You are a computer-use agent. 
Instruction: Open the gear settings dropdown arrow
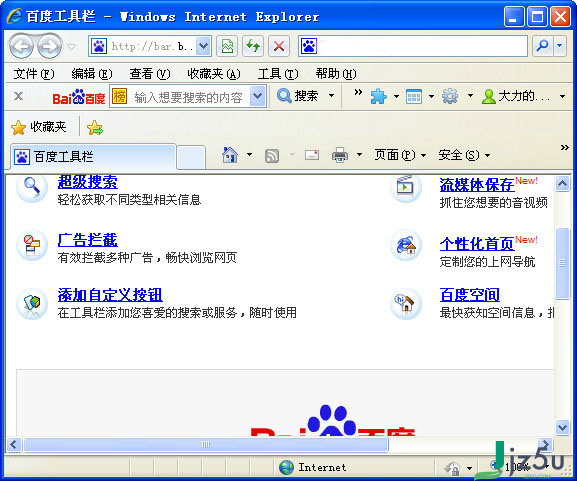pos(470,96)
